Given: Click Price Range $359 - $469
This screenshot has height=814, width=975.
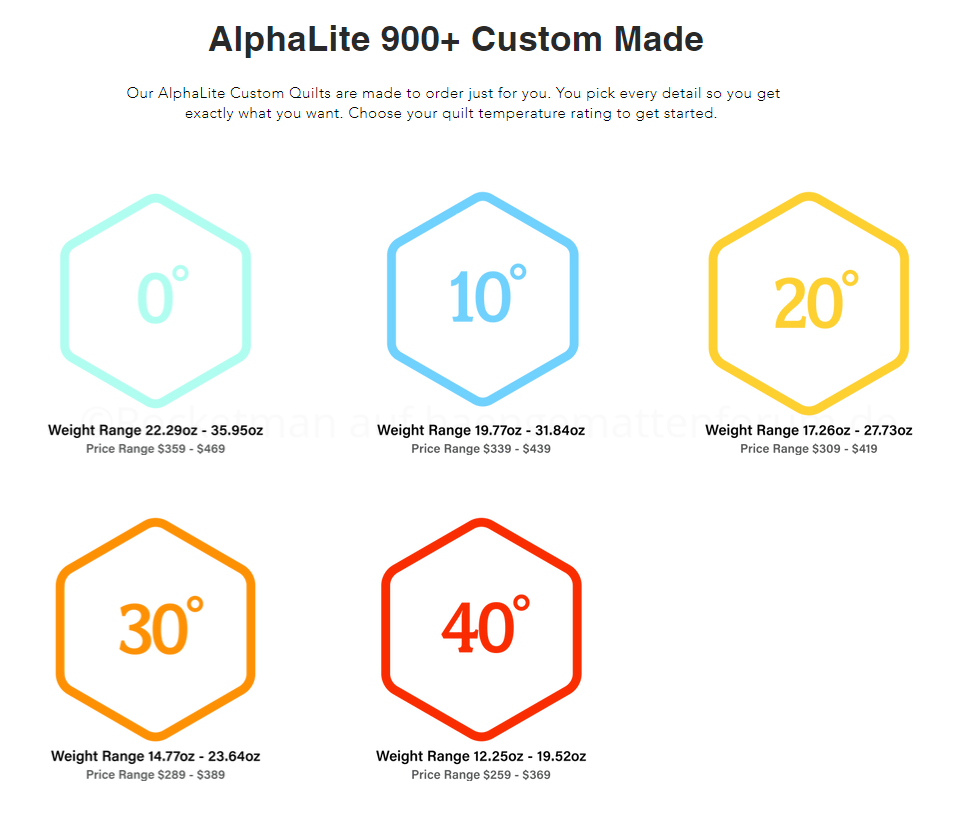Looking at the screenshot, I should click(x=155, y=449).
